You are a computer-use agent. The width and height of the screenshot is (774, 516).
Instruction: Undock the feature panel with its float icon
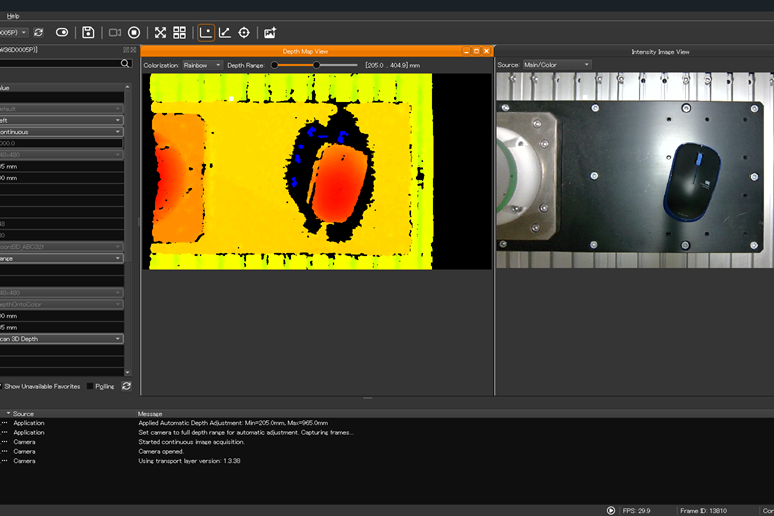pyautogui.click(x=126, y=50)
